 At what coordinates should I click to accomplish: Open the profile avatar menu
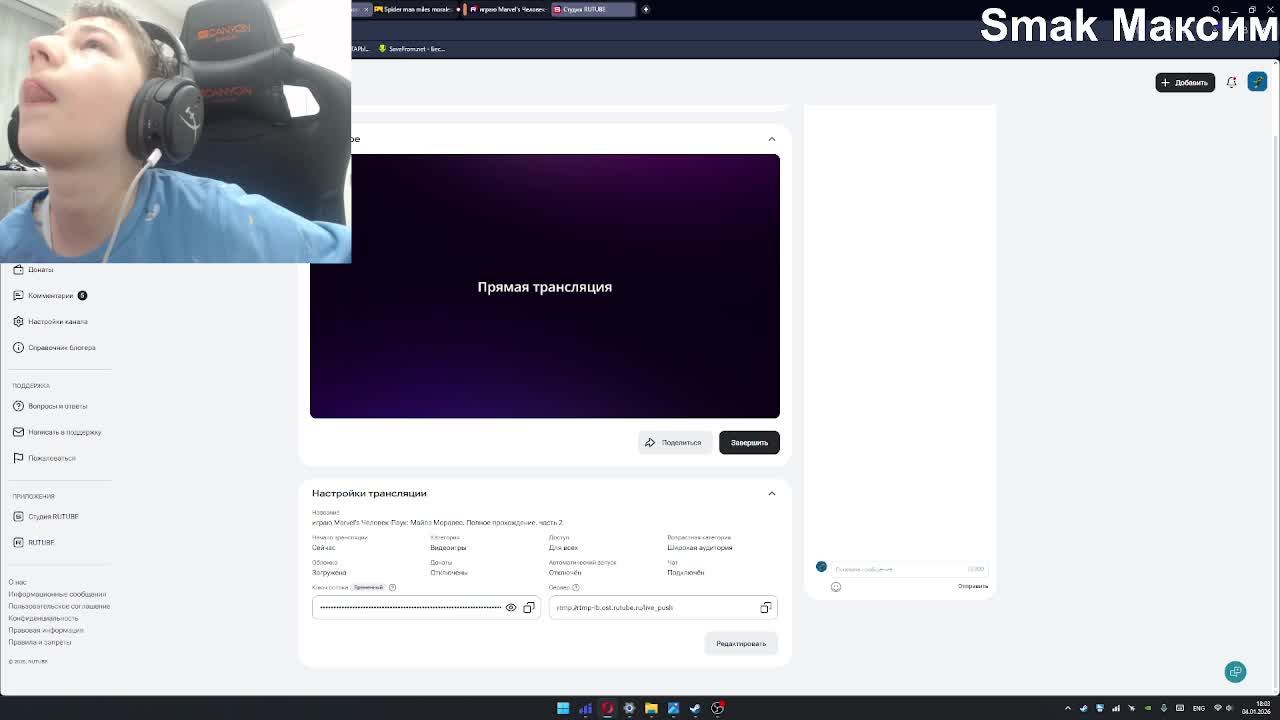[1258, 82]
